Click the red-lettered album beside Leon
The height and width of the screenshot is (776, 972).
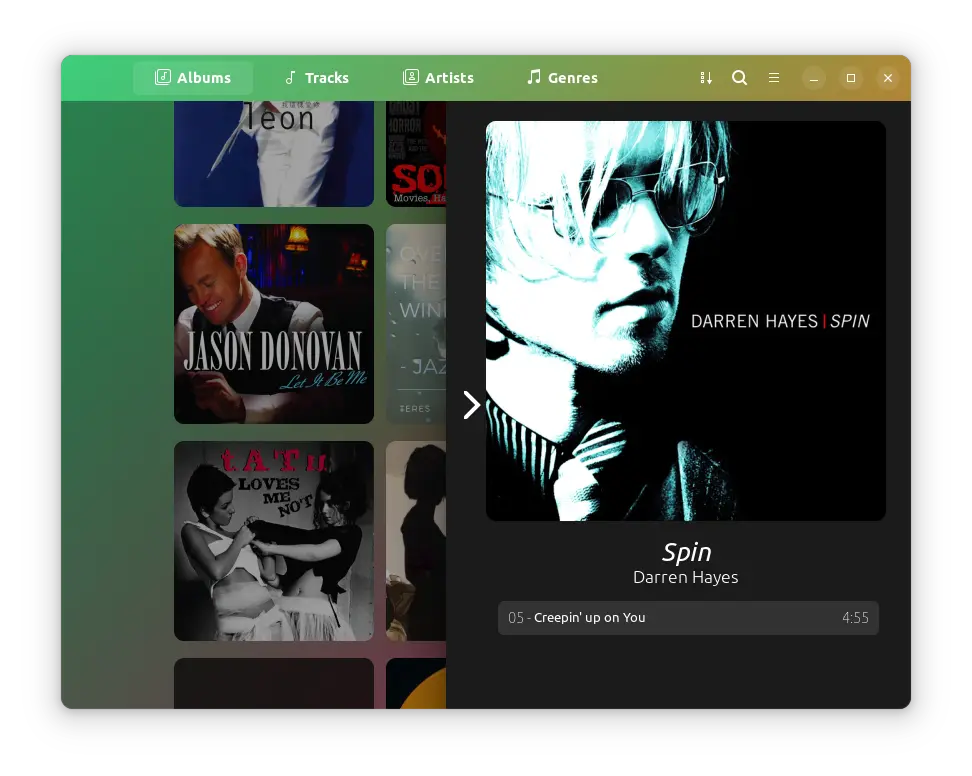coord(416,153)
